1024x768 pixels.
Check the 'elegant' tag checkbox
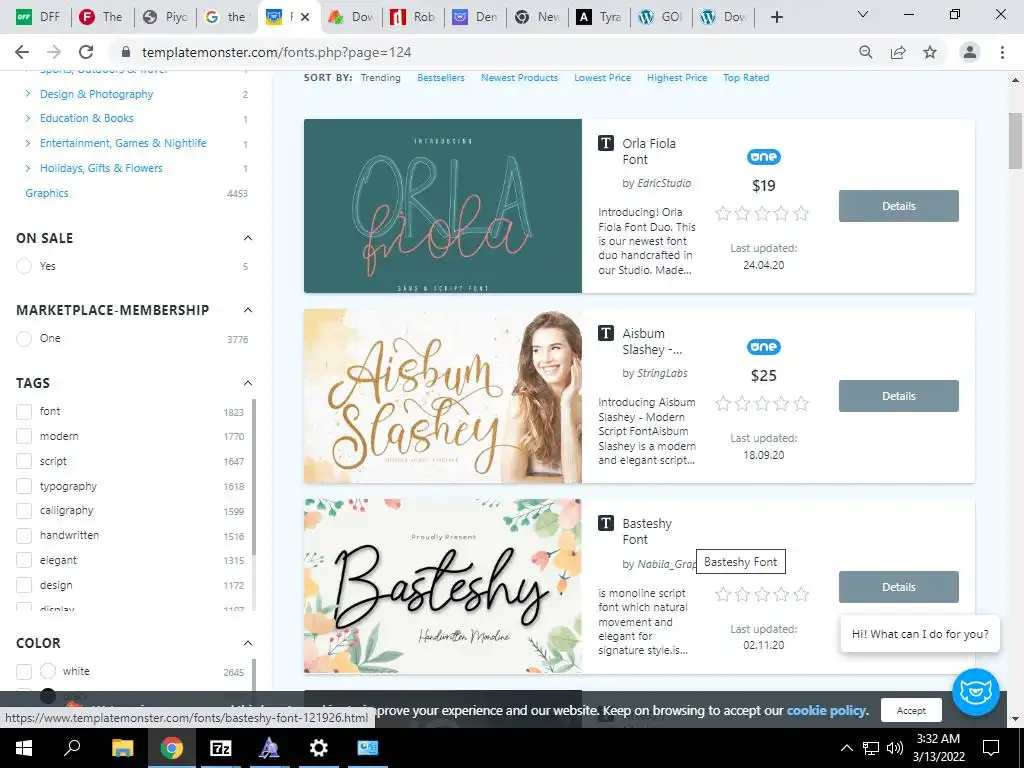click(24, 560)
